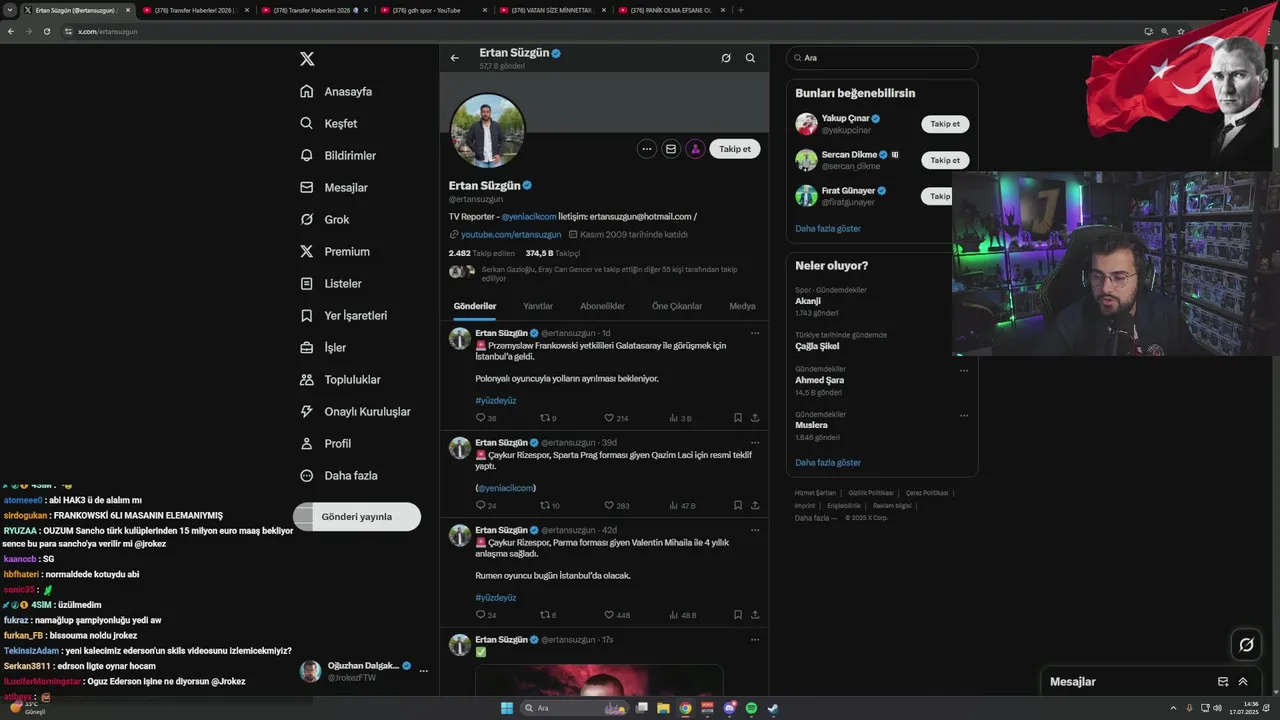This screenshot has width=1280, height=720.
Task: Open options menu on the Qazim Laci post
Action: coord(755,442)
